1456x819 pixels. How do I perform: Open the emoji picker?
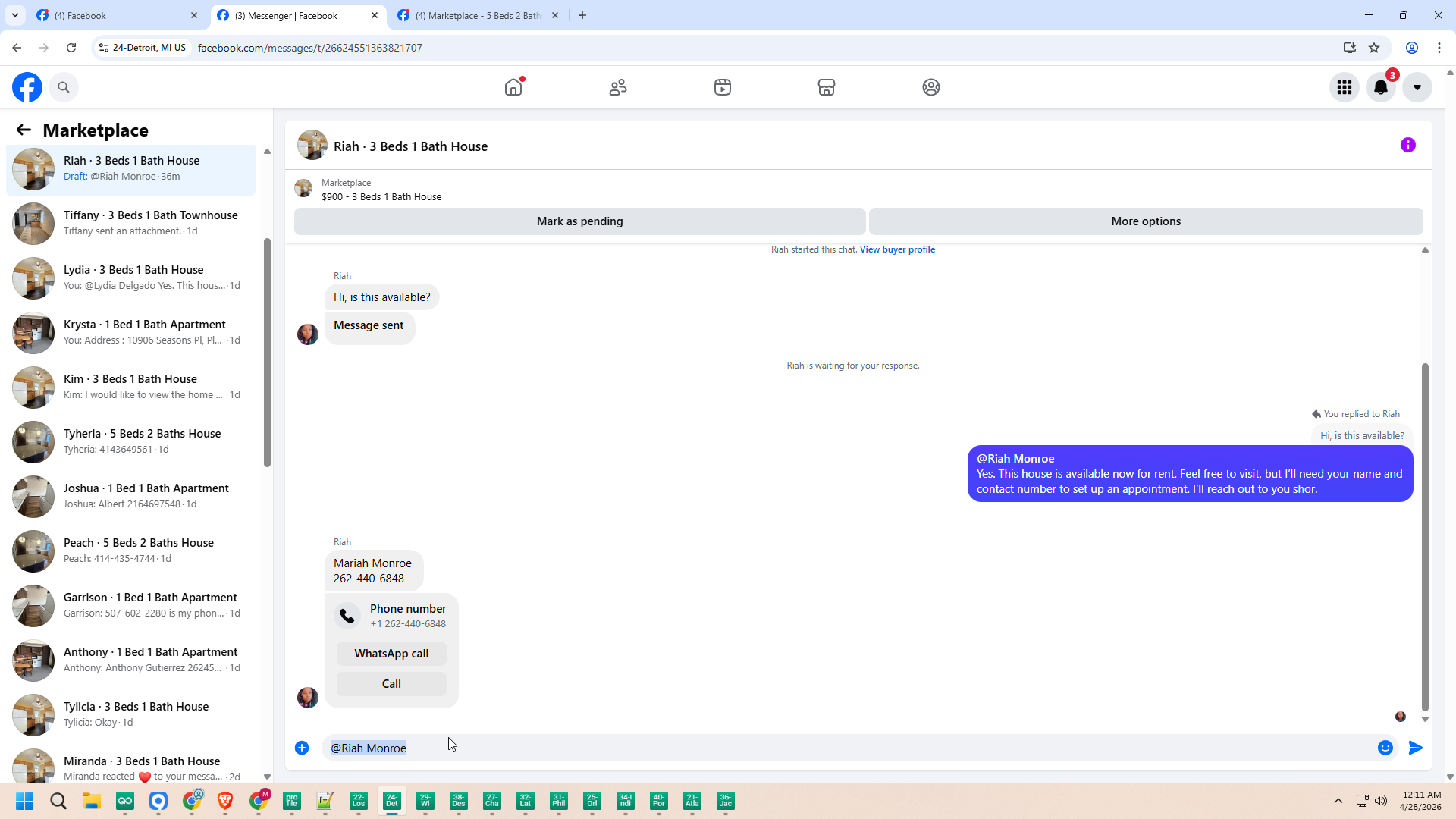[1385, 748]
